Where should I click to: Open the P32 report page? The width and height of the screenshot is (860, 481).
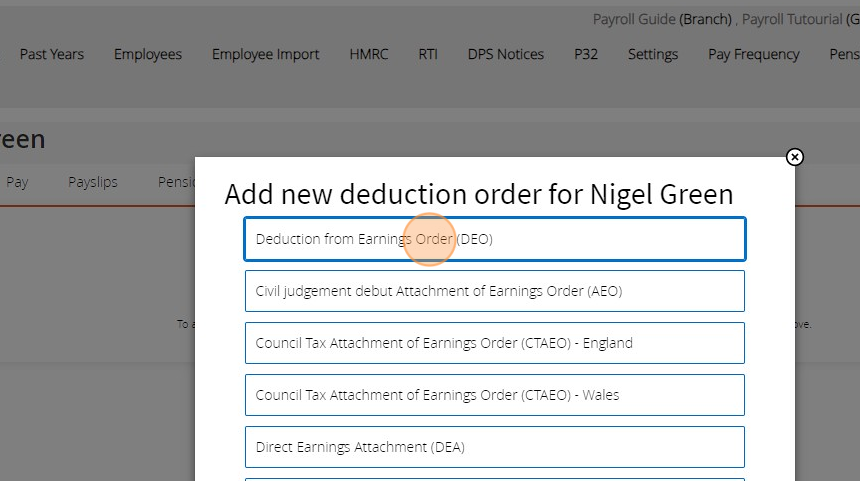586,54
